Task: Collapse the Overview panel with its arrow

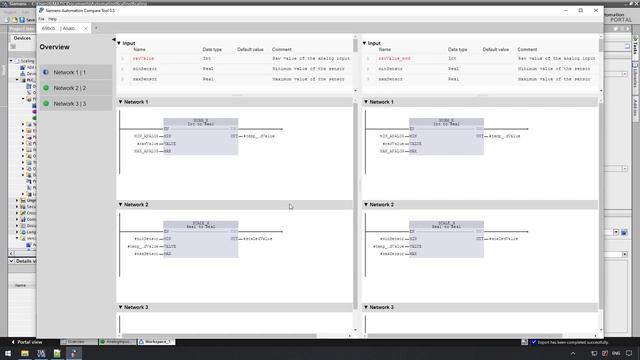Action: (x=114, y=40)
